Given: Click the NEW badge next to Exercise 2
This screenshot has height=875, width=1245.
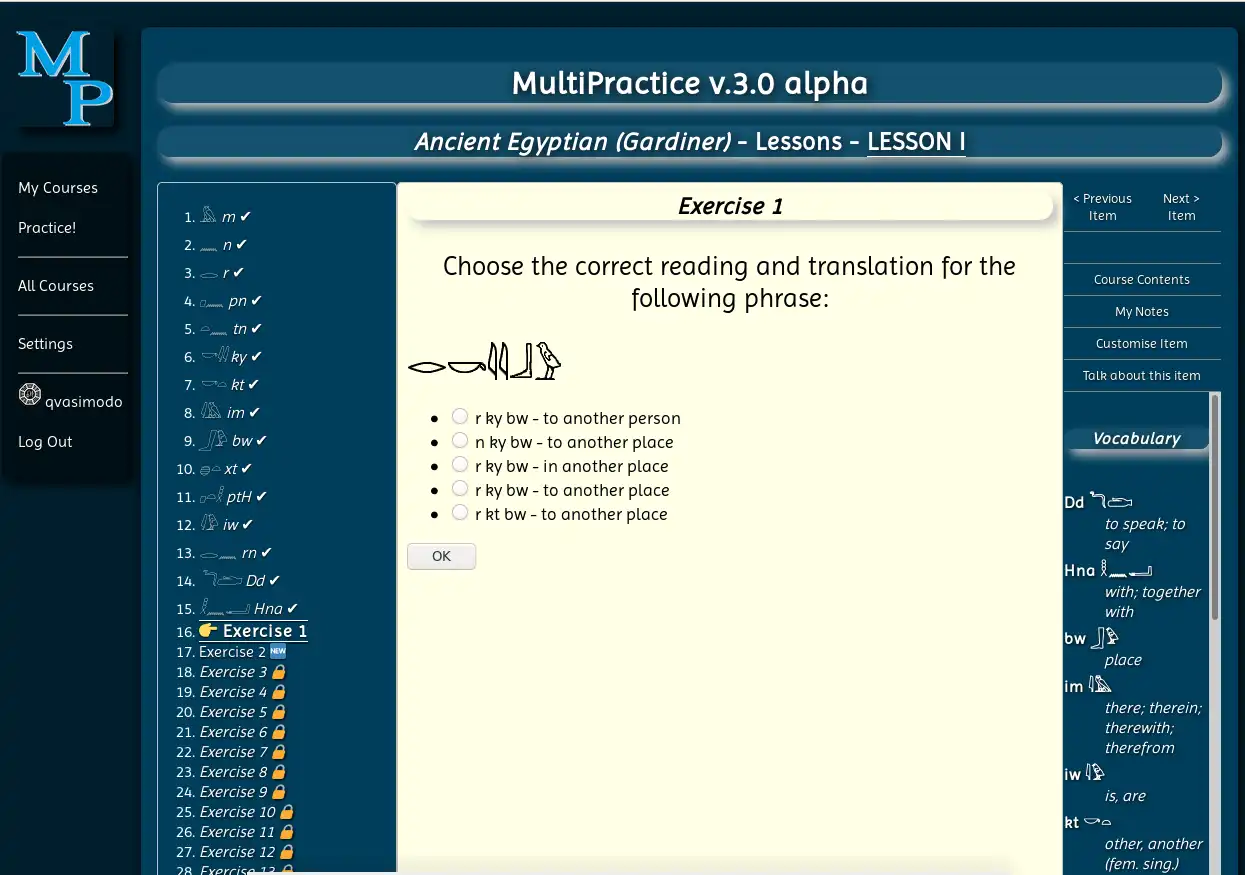Looking at the screenshot, I should click(278, 652).
